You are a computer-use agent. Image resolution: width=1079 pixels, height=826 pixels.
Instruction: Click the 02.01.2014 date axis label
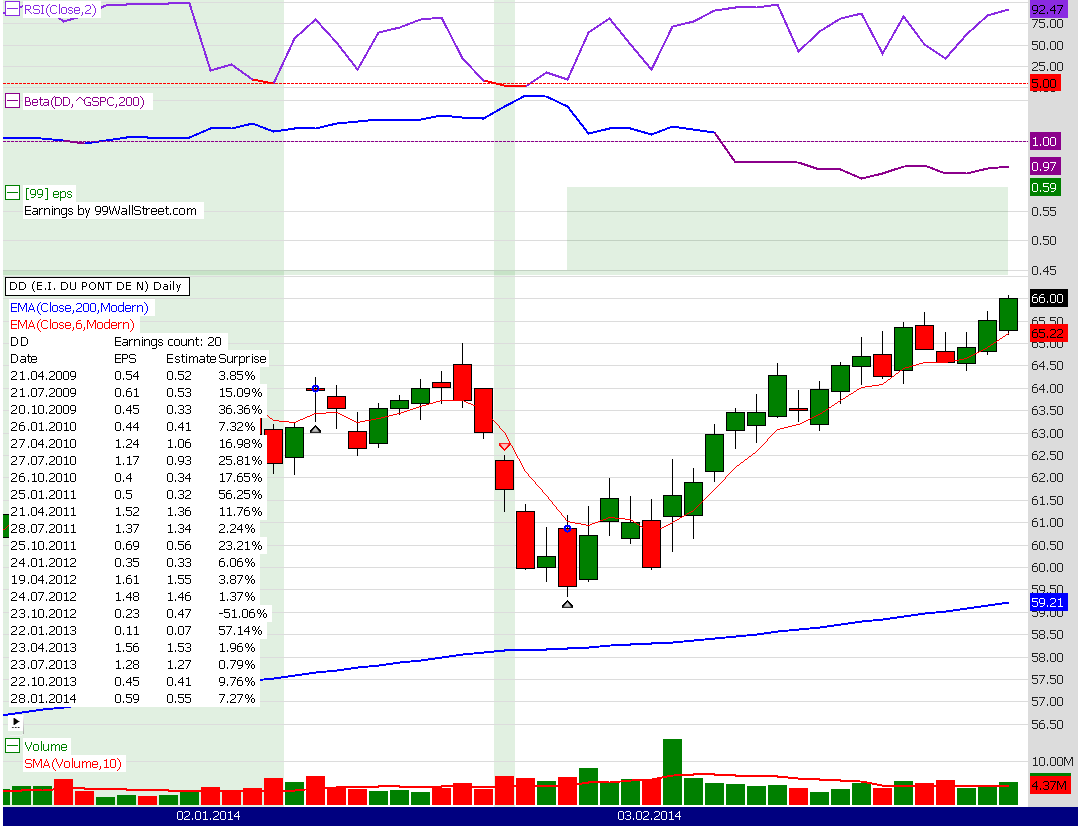[x=208, y=816]
